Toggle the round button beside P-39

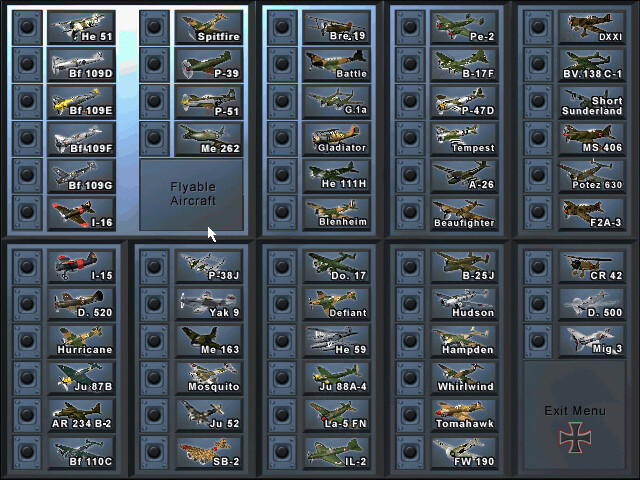[x=154, y=64]
